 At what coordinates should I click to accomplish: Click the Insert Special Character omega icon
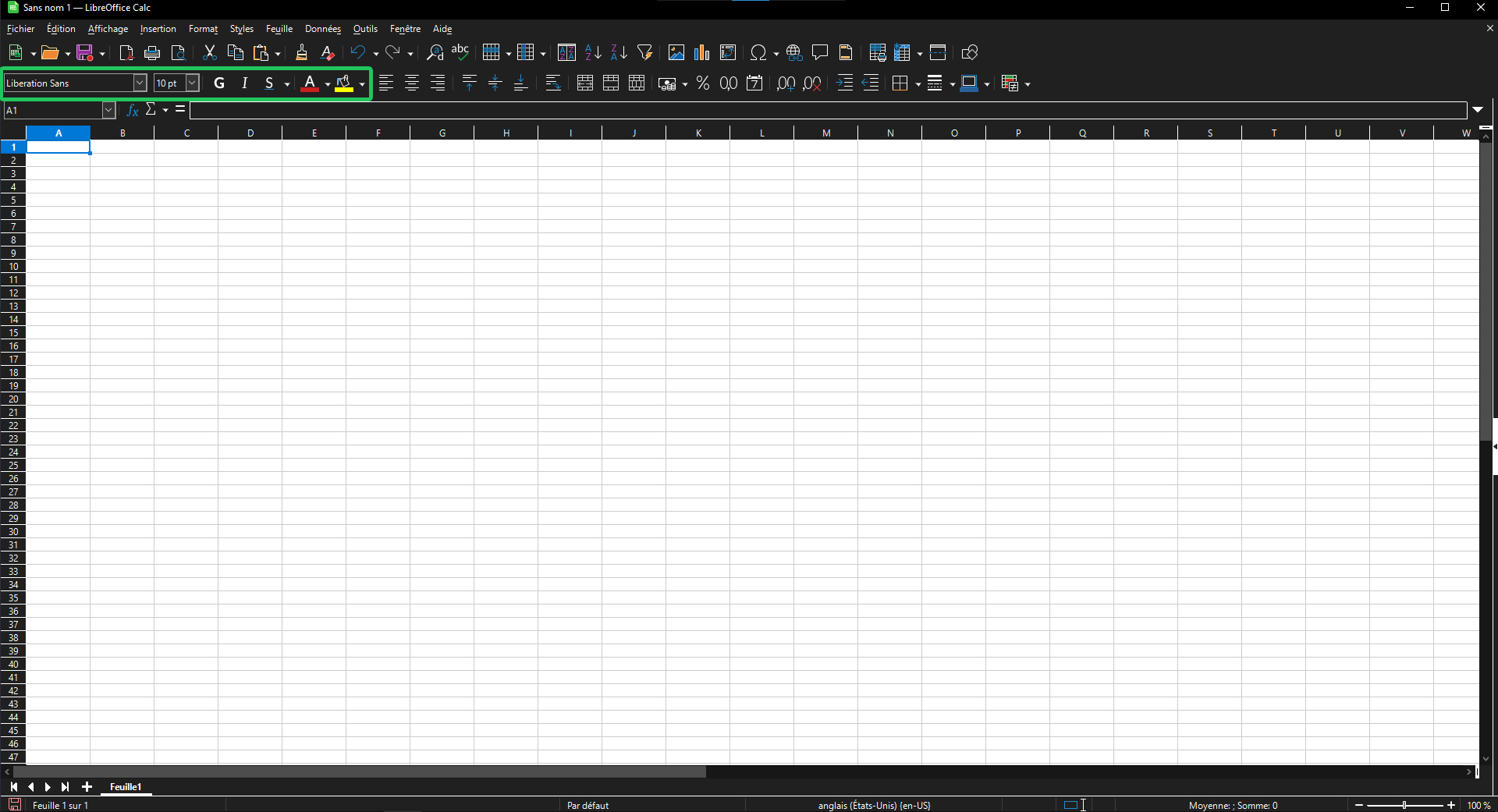point(758,52)
